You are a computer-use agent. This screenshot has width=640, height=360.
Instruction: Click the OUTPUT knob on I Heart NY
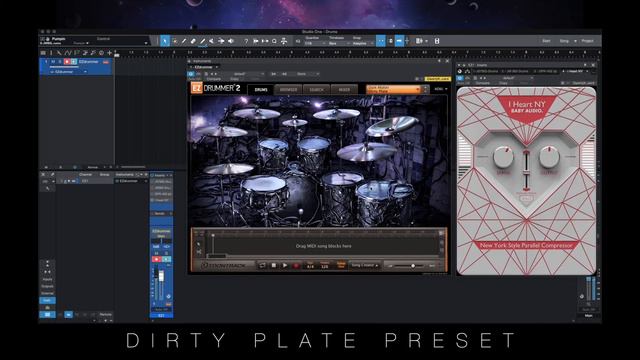(549, 157)
